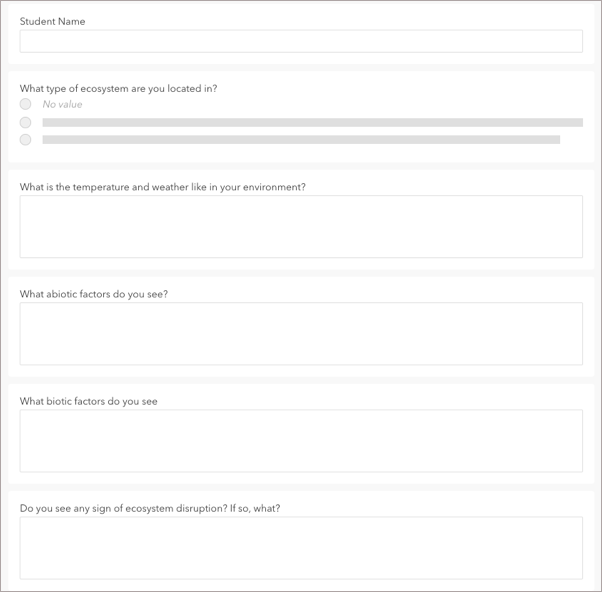Click the third ecosystem option's gray placeholder bar

(300, 140)
